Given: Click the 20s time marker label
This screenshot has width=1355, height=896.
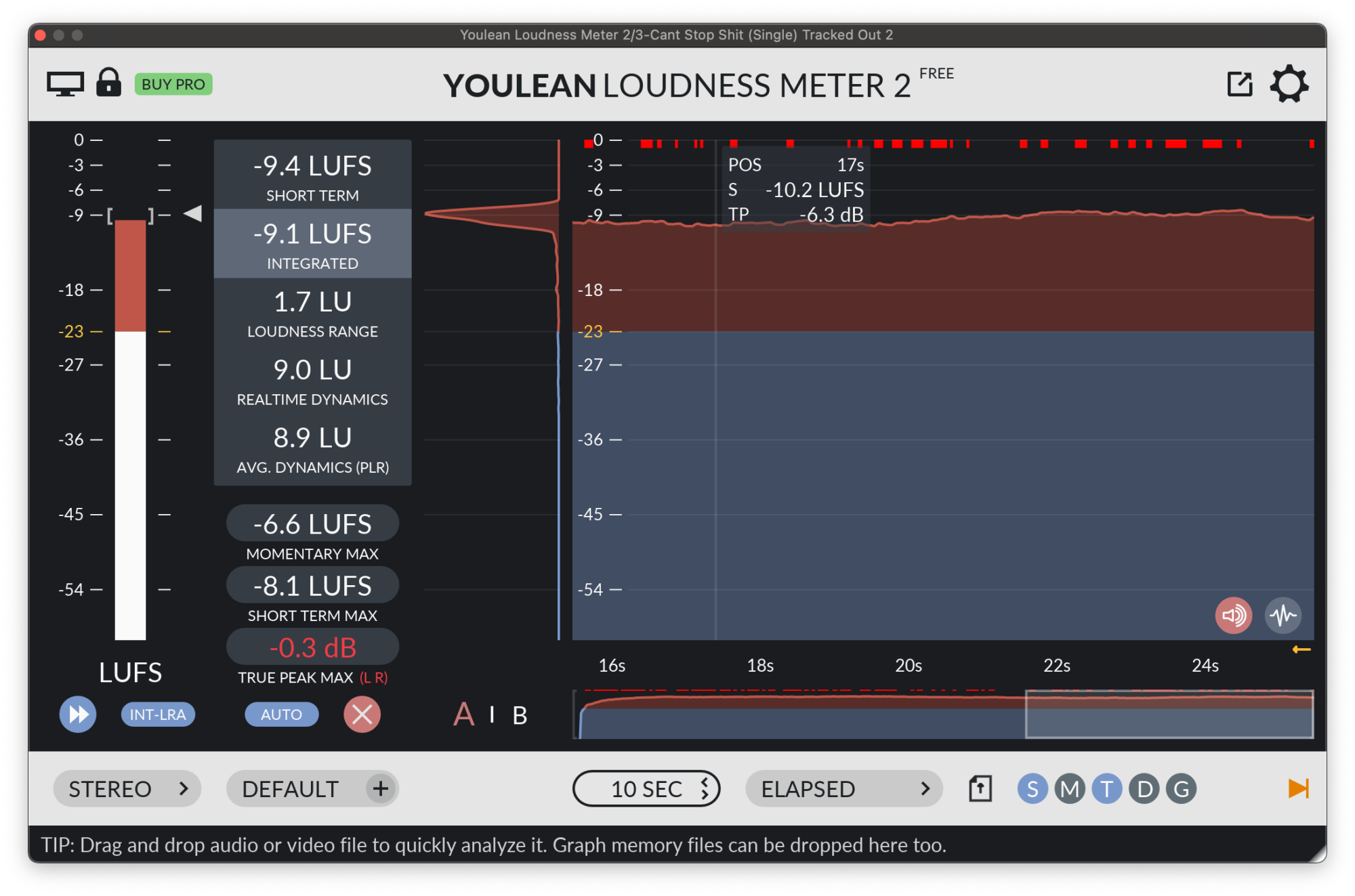Looking at the screenshot, I should click(x=909, y=666).
